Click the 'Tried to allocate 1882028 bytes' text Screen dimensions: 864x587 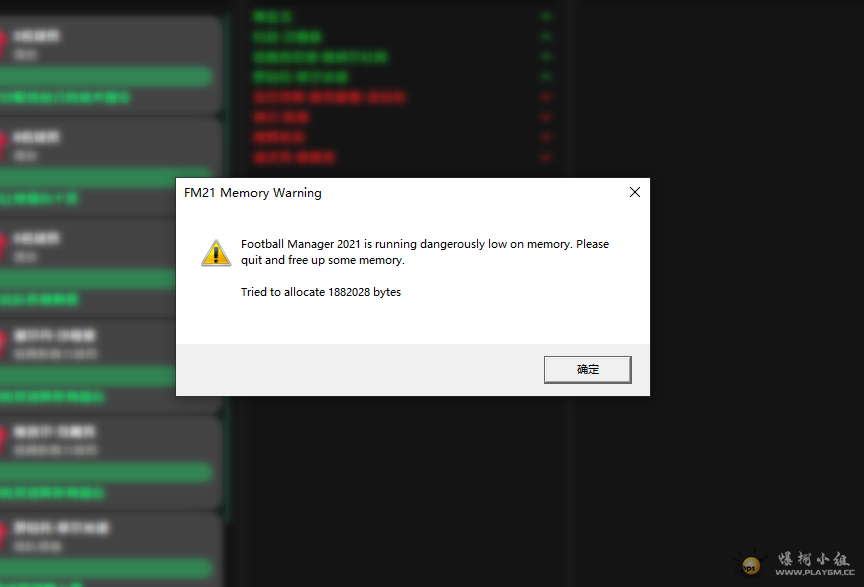tap(321, 292)
